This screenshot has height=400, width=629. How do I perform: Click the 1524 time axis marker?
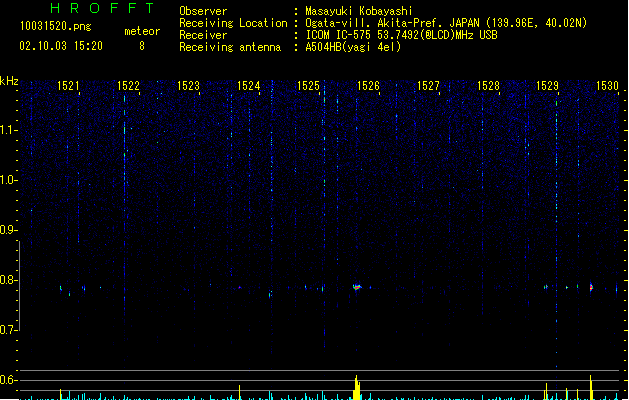click(249, 86)
